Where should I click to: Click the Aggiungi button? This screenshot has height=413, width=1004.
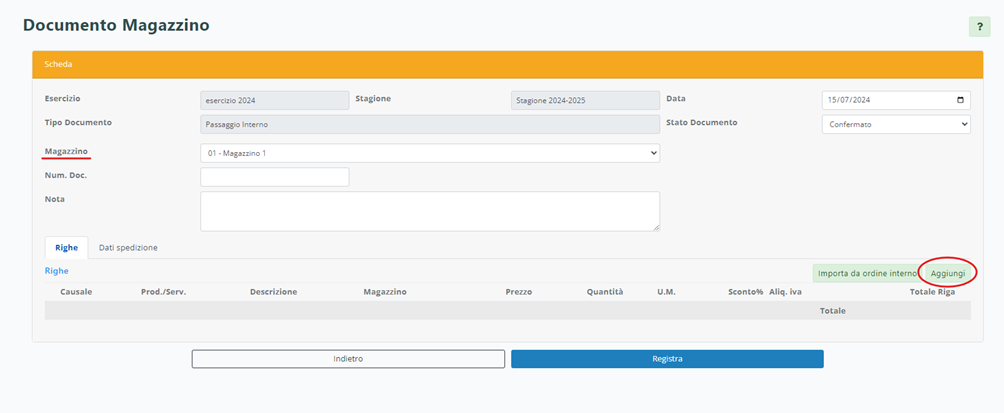coord(947,273)
